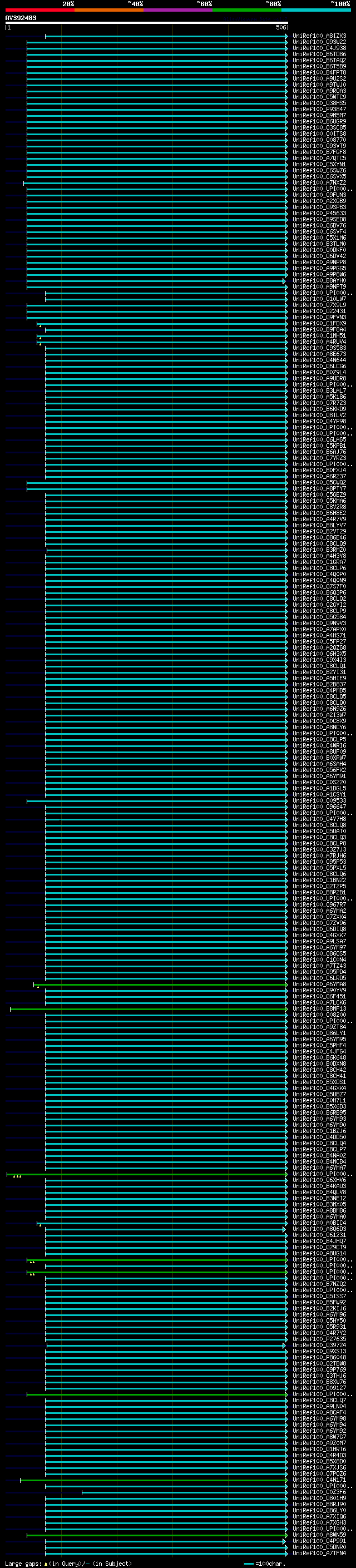This screenshot has width=356, height=1568.
Task: Open hit UniRef100_B3RMZ0
Action: click(x=319, y=550)
